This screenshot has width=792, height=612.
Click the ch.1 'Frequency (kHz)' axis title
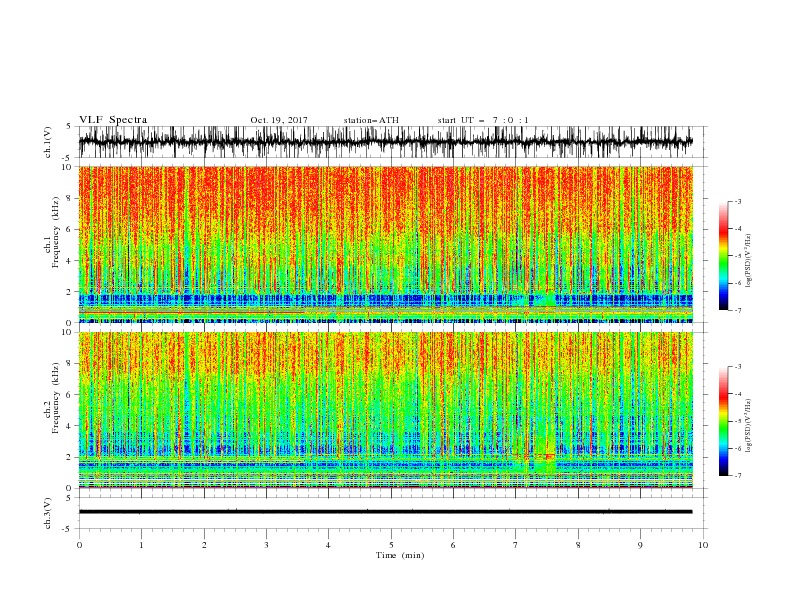(55, 233)
